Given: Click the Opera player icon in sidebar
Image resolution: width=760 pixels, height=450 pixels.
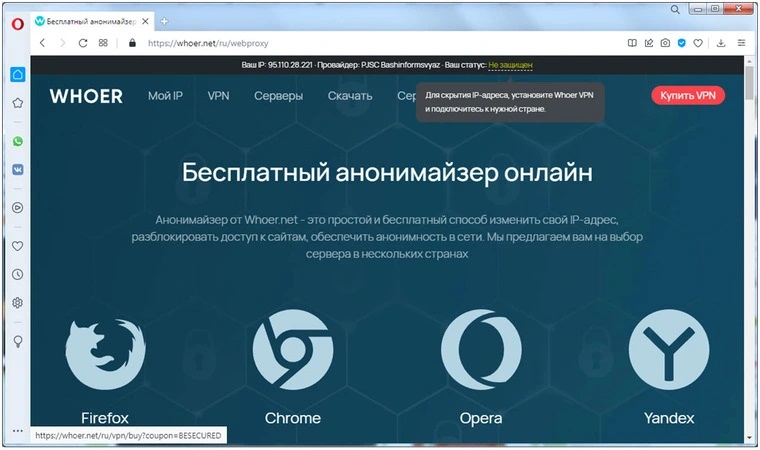Looking at the screenshot, I should point(17,208).
